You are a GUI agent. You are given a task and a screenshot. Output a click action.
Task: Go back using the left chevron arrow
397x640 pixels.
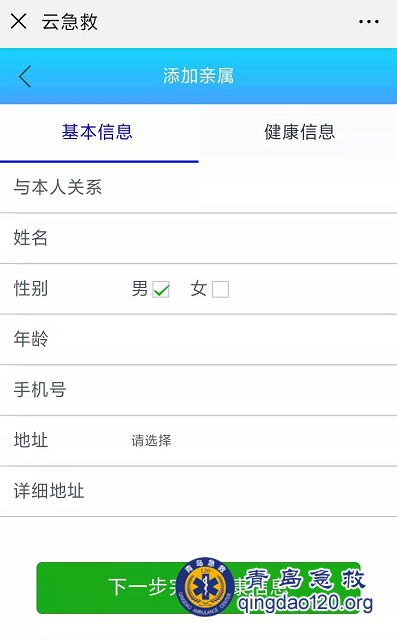pyautogui.click(x=25, y=76)
